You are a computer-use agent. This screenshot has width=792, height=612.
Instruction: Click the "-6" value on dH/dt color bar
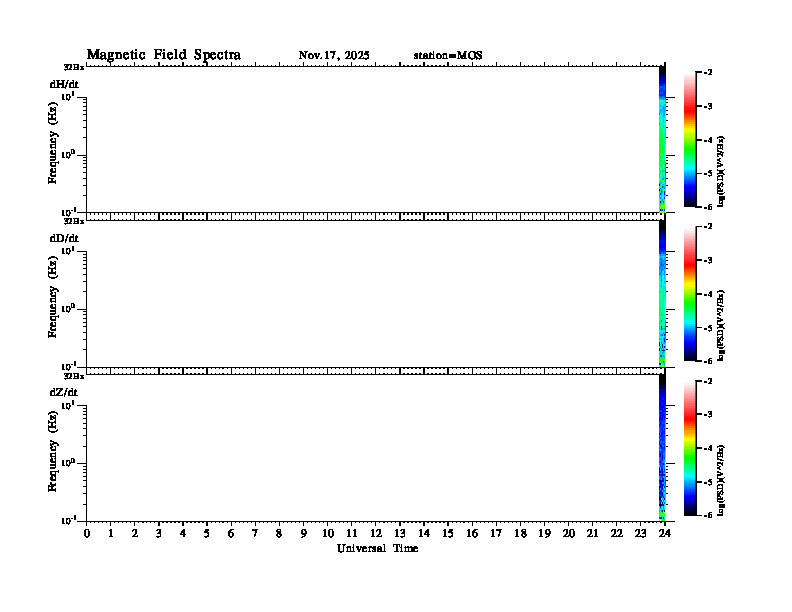point(708,207)
